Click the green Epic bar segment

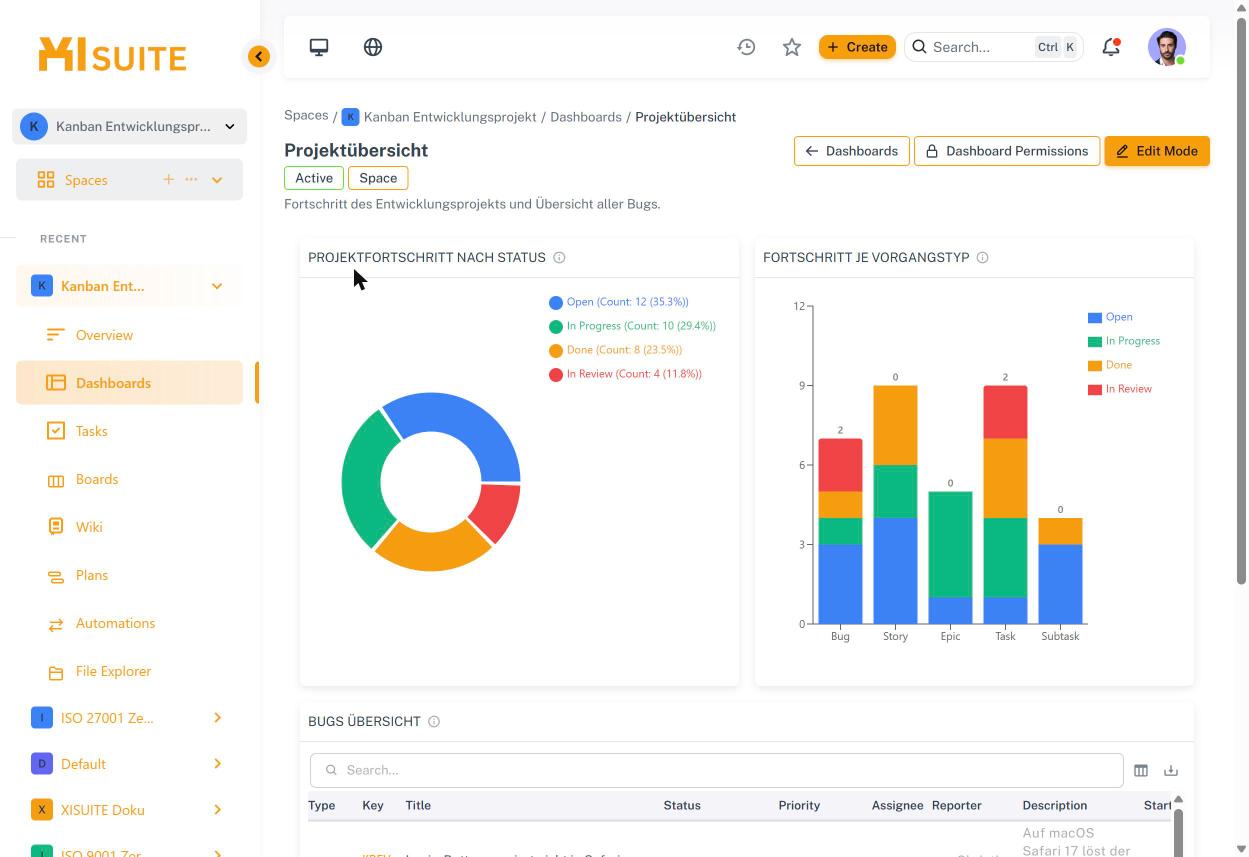950,544
